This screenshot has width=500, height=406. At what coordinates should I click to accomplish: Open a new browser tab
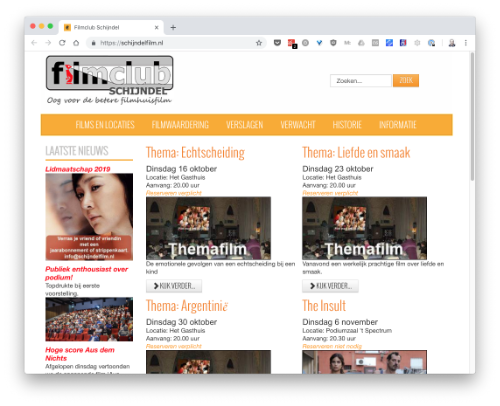click(x=173, y=27)
